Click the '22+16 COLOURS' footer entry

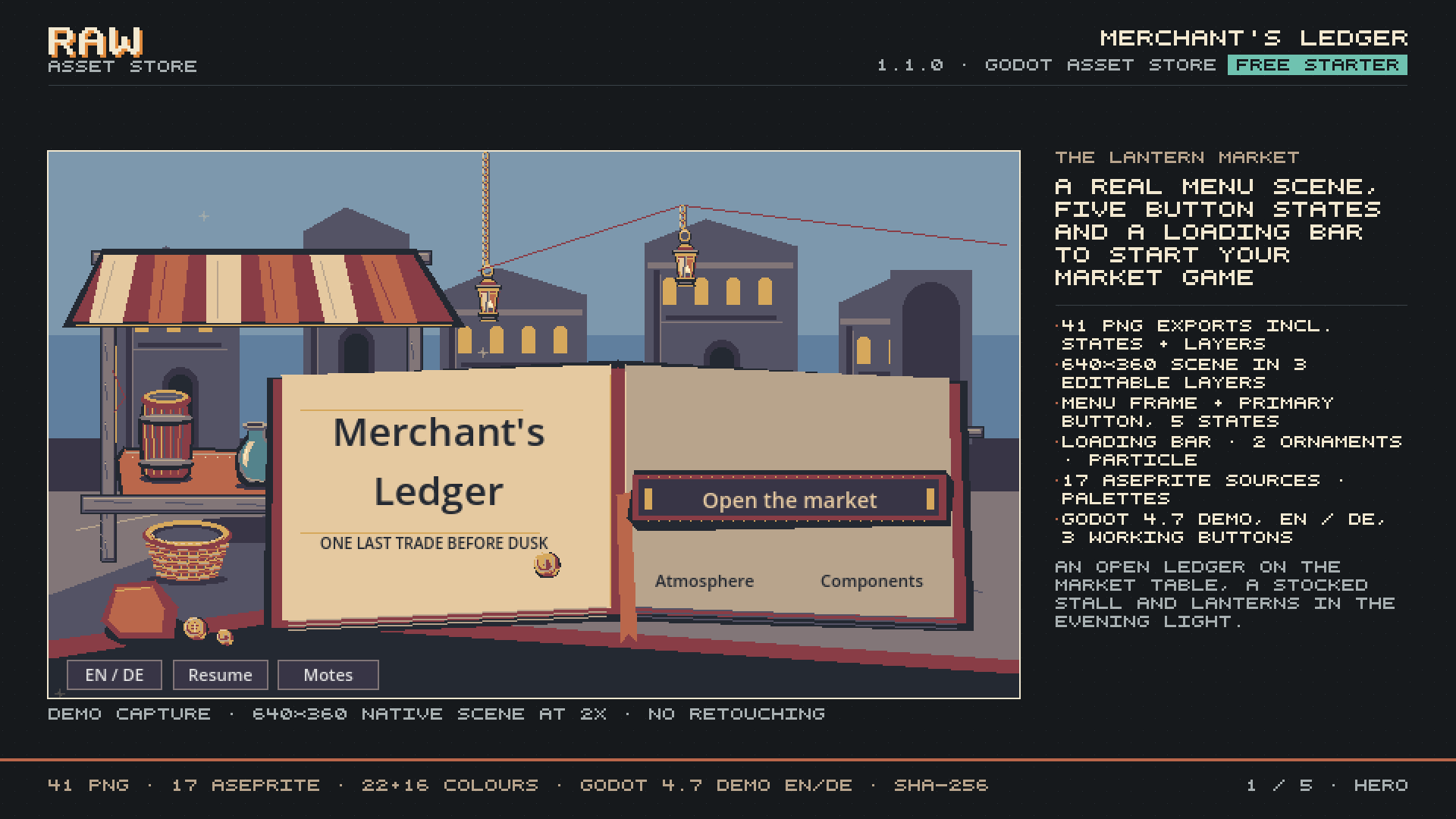pos(450,786)
